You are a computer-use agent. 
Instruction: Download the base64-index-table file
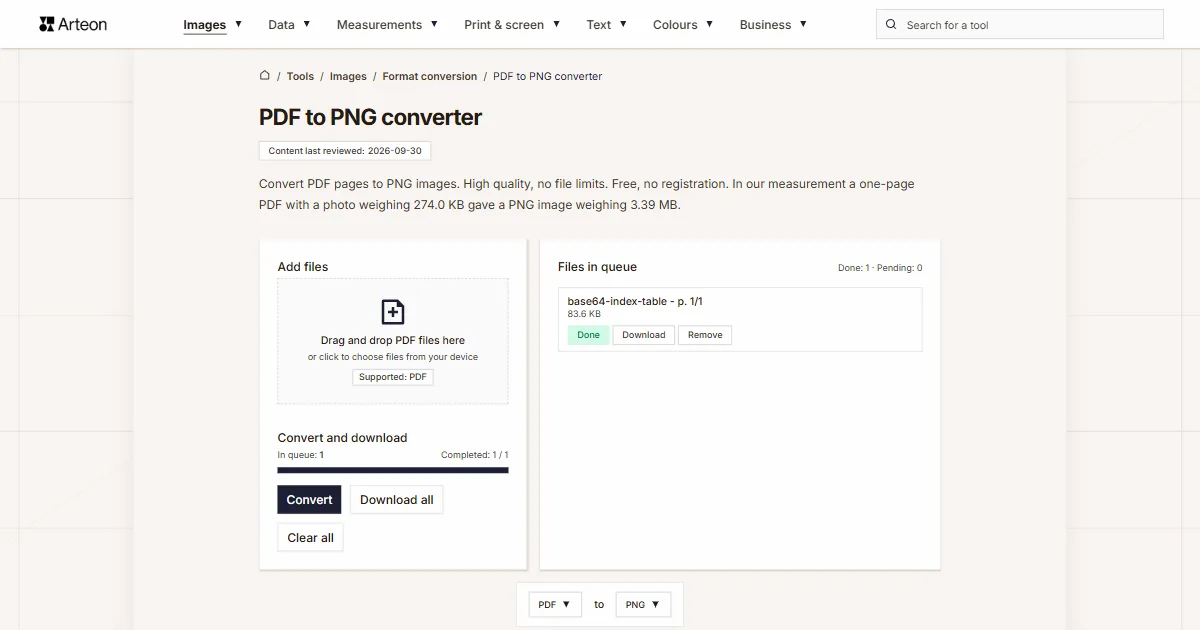pyautogui.click(x=644, y=335)
